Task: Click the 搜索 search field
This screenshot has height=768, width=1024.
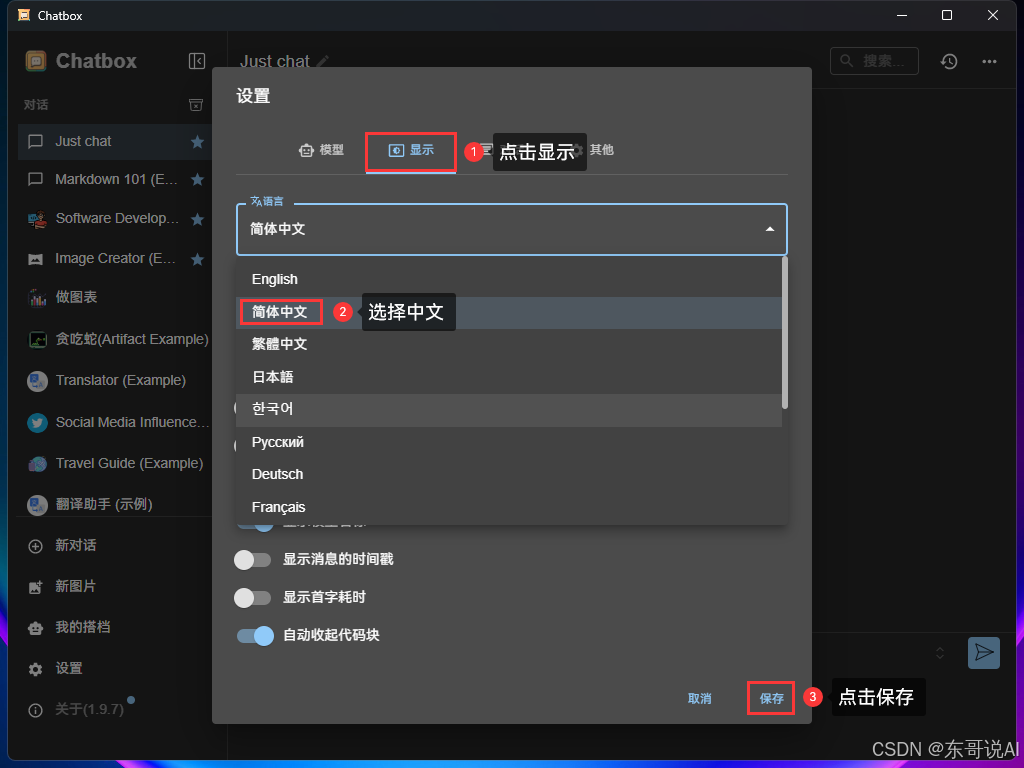Action: 874,61
